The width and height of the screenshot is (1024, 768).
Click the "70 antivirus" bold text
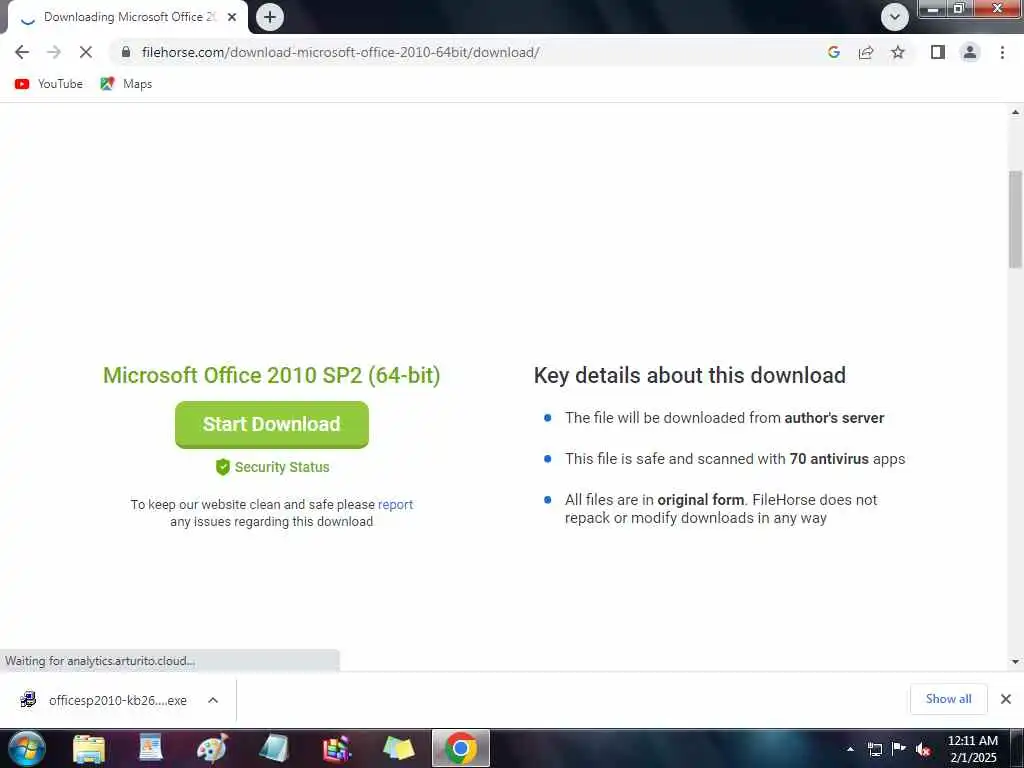829,458
